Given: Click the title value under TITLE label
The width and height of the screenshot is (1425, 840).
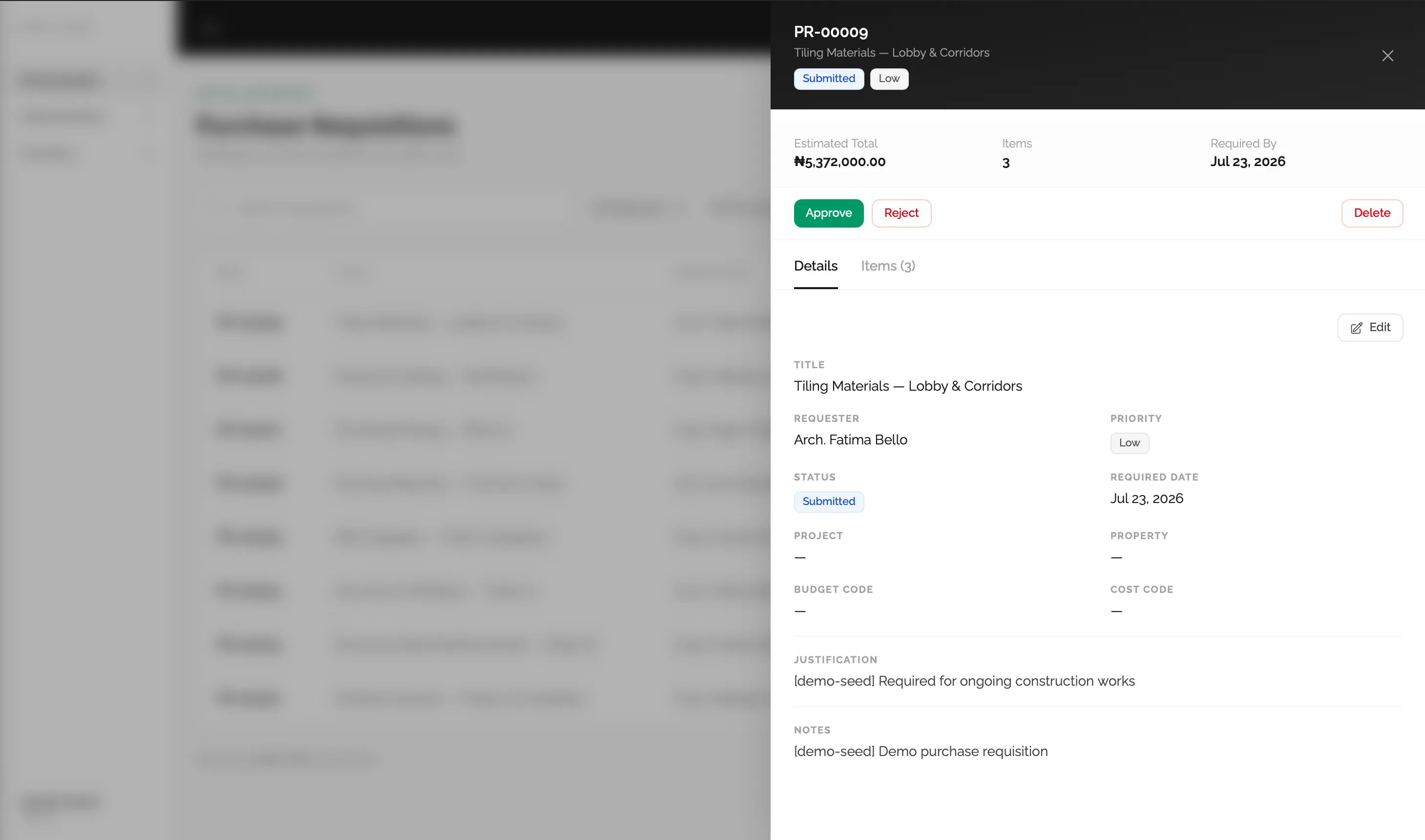Looking at the screenshot, I should pos(908,386).
